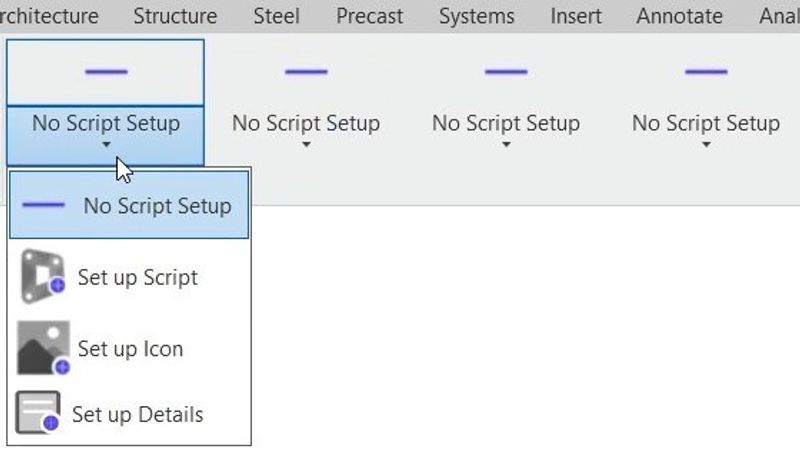800x459 pixels.
Task: Open the Structure ribbon tab
Action: coord(175,16)
